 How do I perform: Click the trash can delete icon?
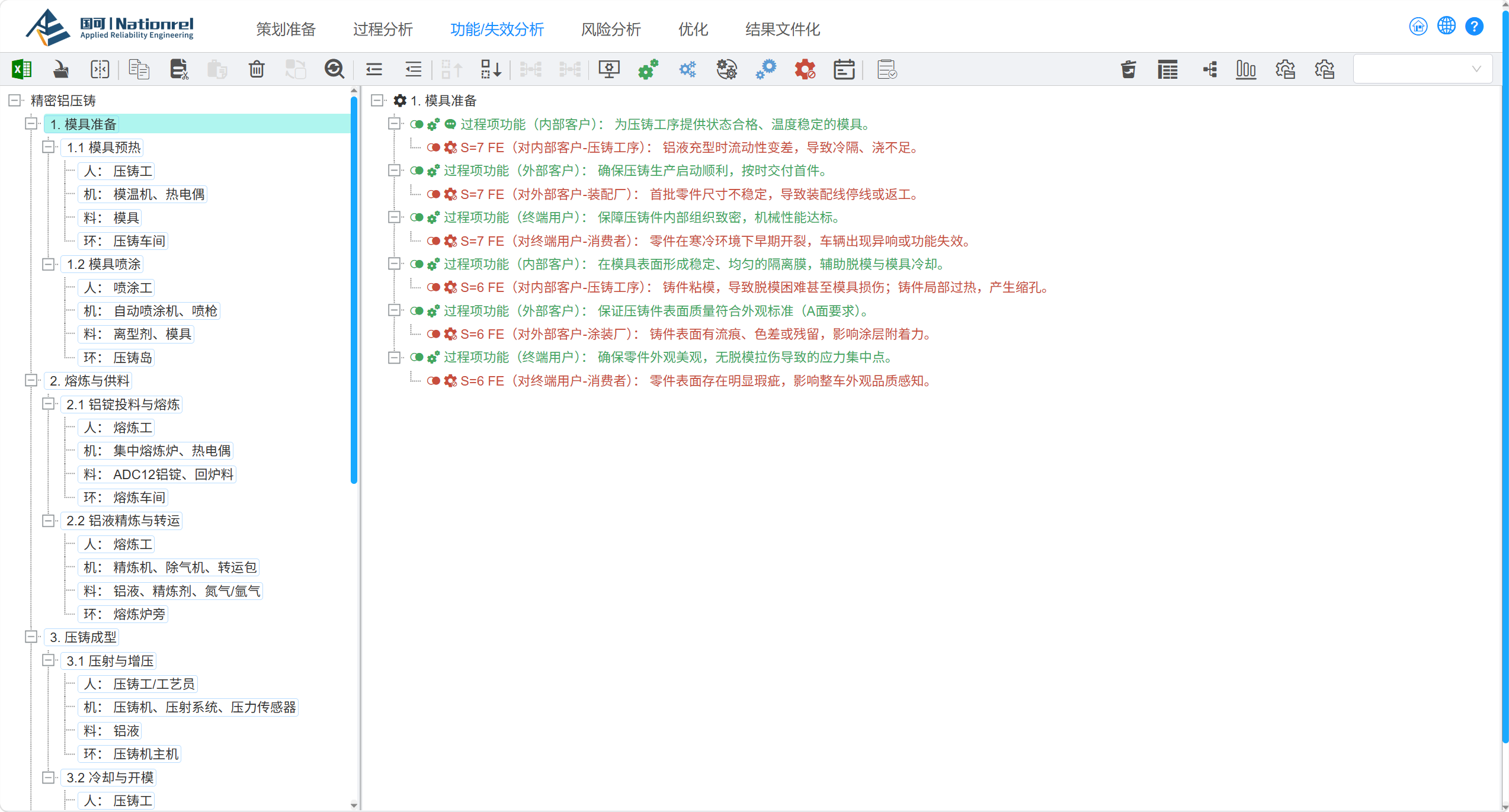click(257, 69)
